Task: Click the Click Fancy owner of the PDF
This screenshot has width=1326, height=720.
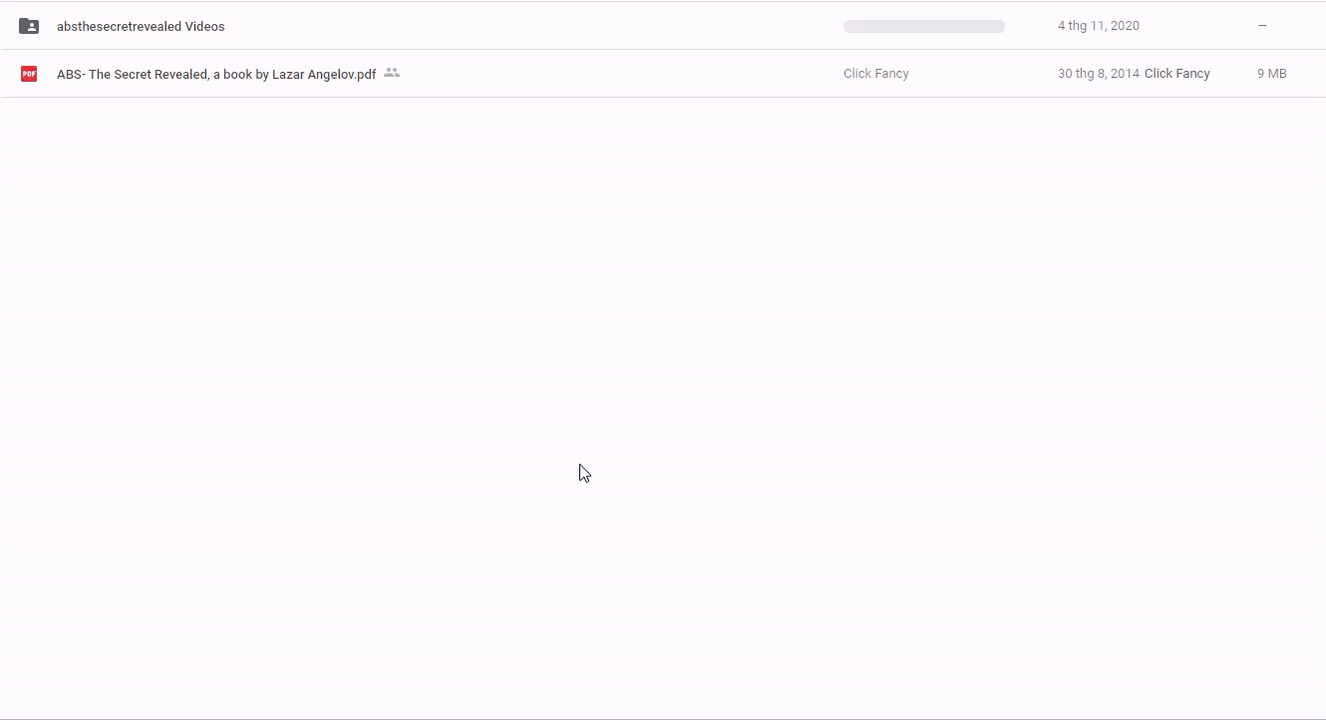Action: (876, 73)
